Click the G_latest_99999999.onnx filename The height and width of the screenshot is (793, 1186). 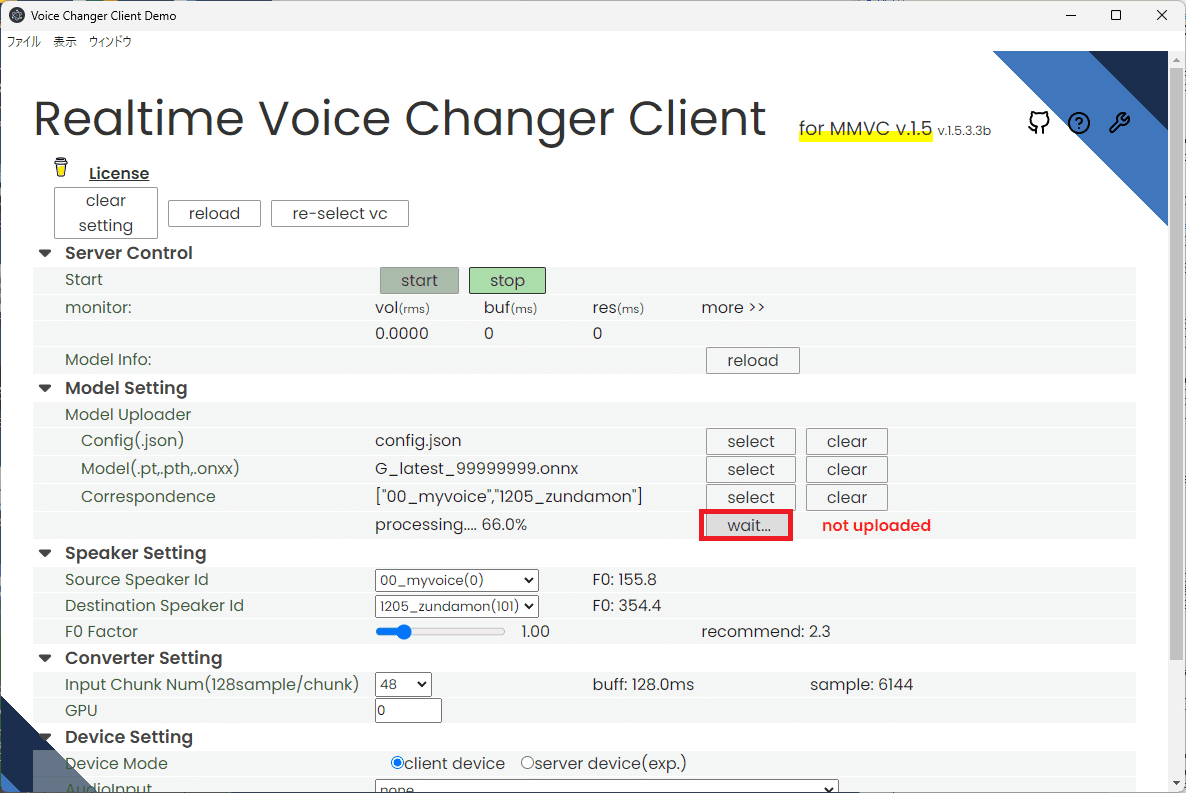coord(477,468)
